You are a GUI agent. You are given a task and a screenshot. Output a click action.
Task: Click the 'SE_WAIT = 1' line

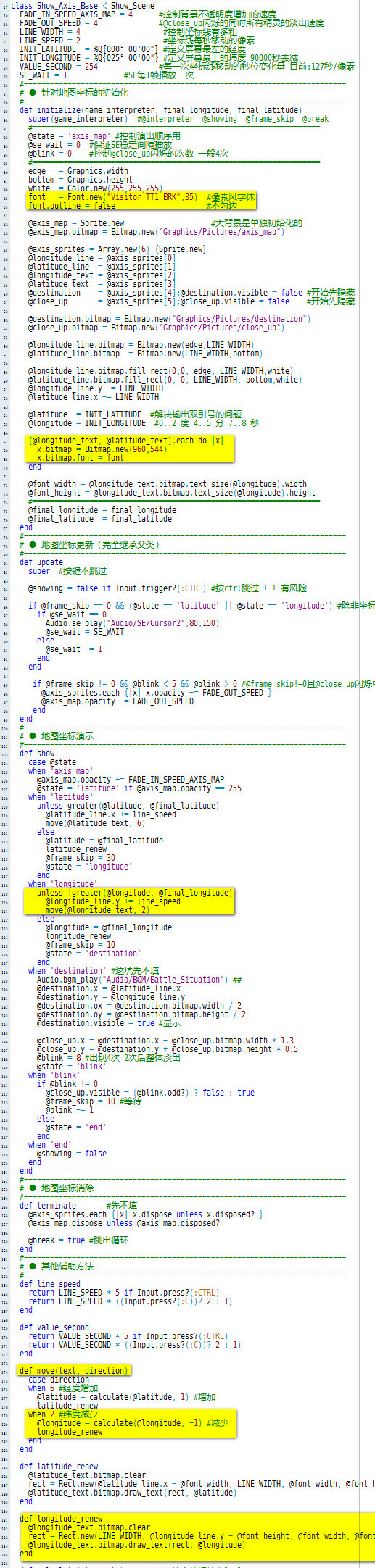(44, 75)
